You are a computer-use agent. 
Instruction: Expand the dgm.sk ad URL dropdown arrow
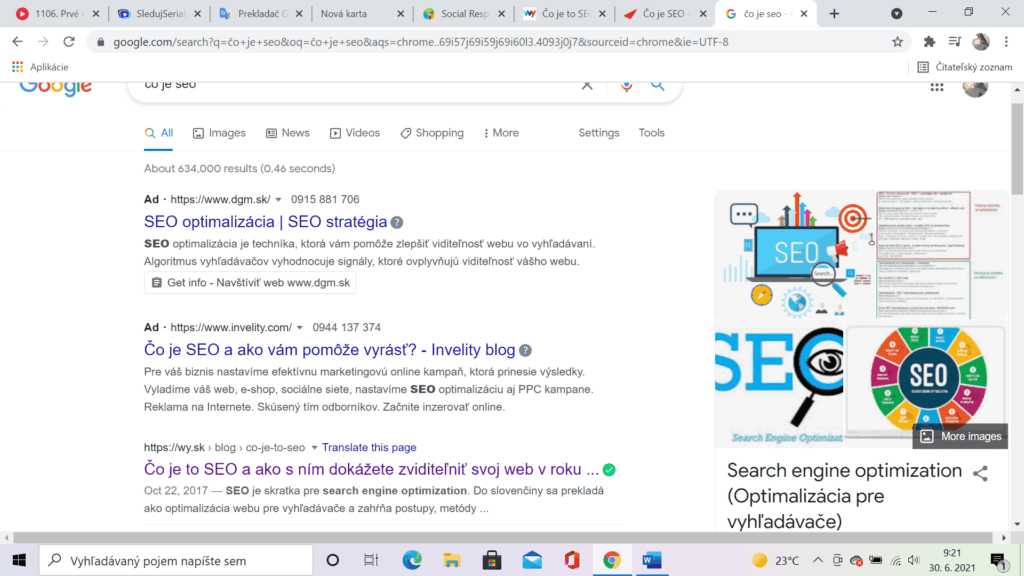[278, 200]
